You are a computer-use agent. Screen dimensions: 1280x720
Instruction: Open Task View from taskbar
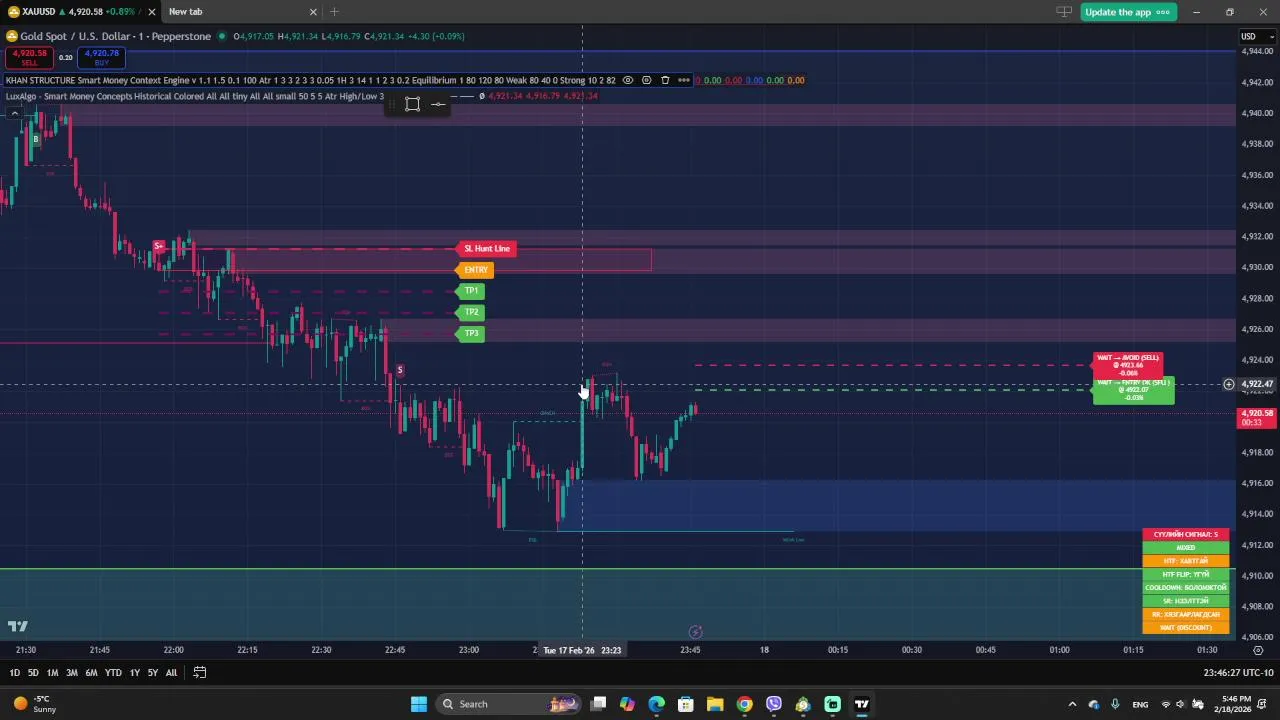point(598,704)
